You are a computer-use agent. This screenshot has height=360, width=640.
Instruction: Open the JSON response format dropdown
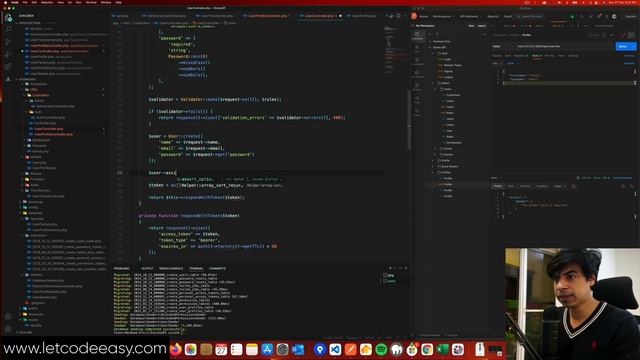point(560,186)
